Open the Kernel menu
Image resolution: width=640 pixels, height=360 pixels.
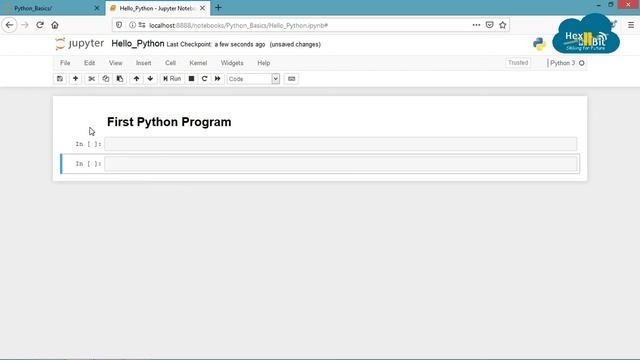(198, 63)
